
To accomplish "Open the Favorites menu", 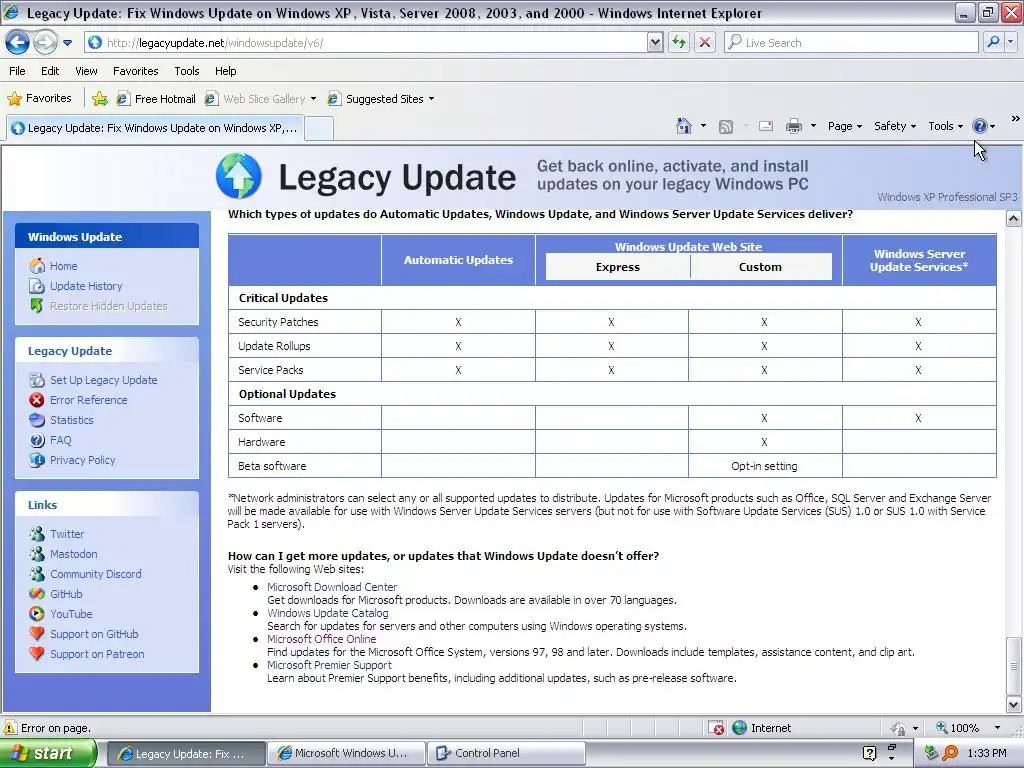I will click(135, 71).
